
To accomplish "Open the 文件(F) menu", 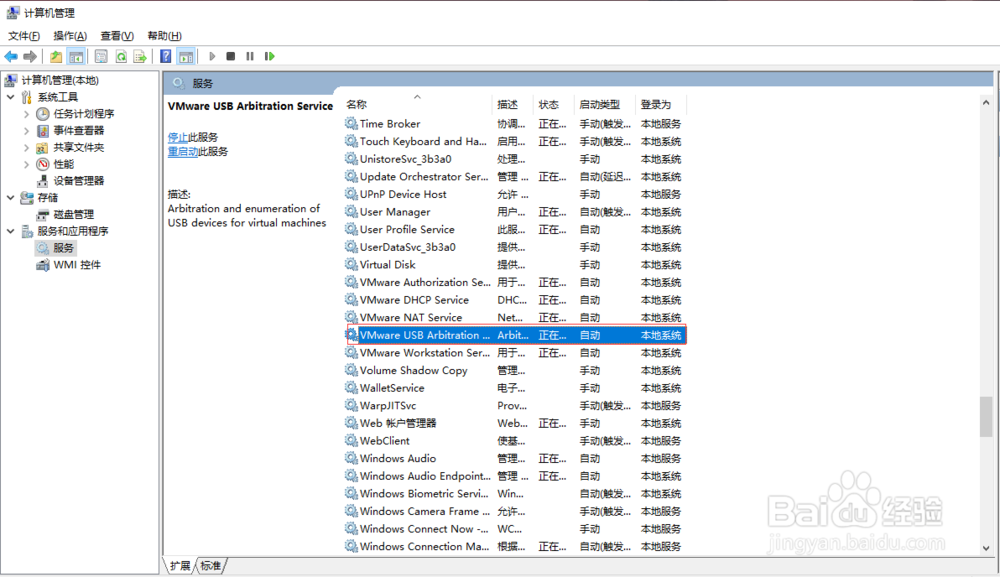I will tap(24, 36).
